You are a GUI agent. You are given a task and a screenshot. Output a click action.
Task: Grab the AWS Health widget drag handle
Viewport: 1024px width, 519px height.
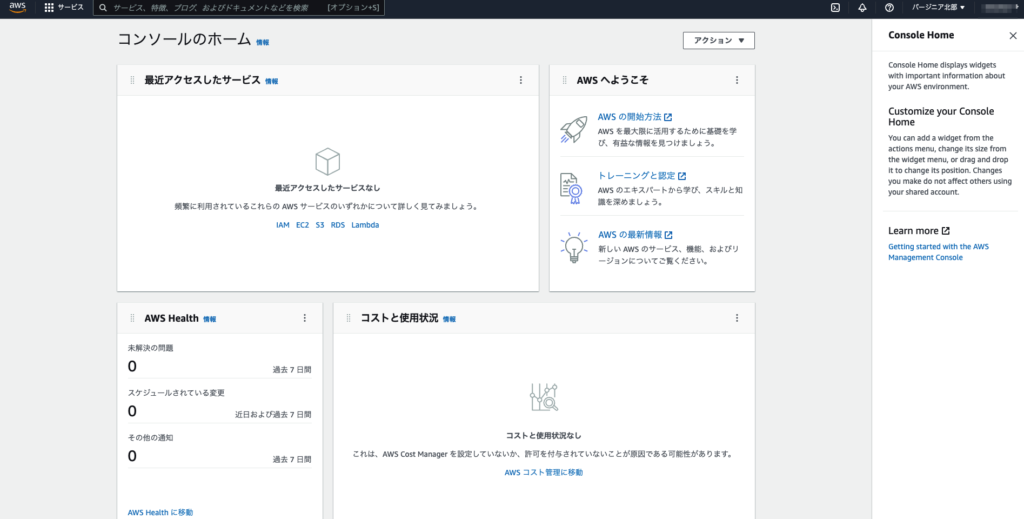tap(132, 318)
